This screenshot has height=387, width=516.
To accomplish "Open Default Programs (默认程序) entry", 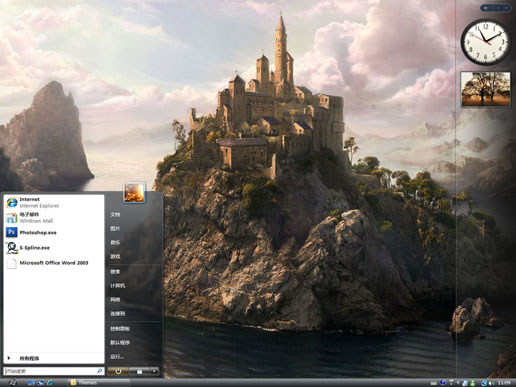I will (120, 343).
